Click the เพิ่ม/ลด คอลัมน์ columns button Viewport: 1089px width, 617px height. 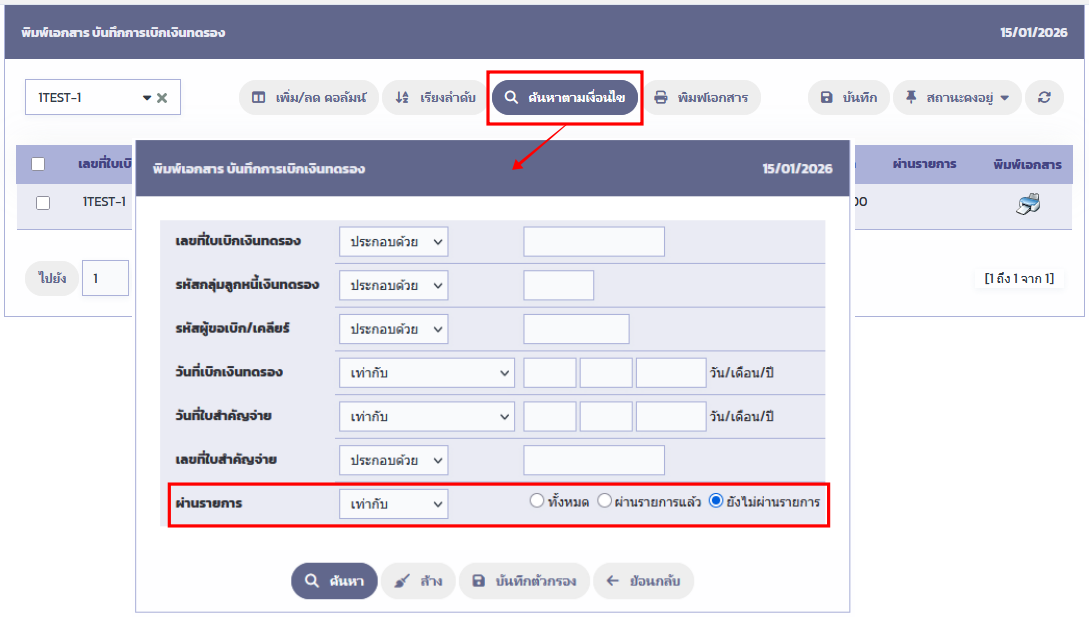309,98
